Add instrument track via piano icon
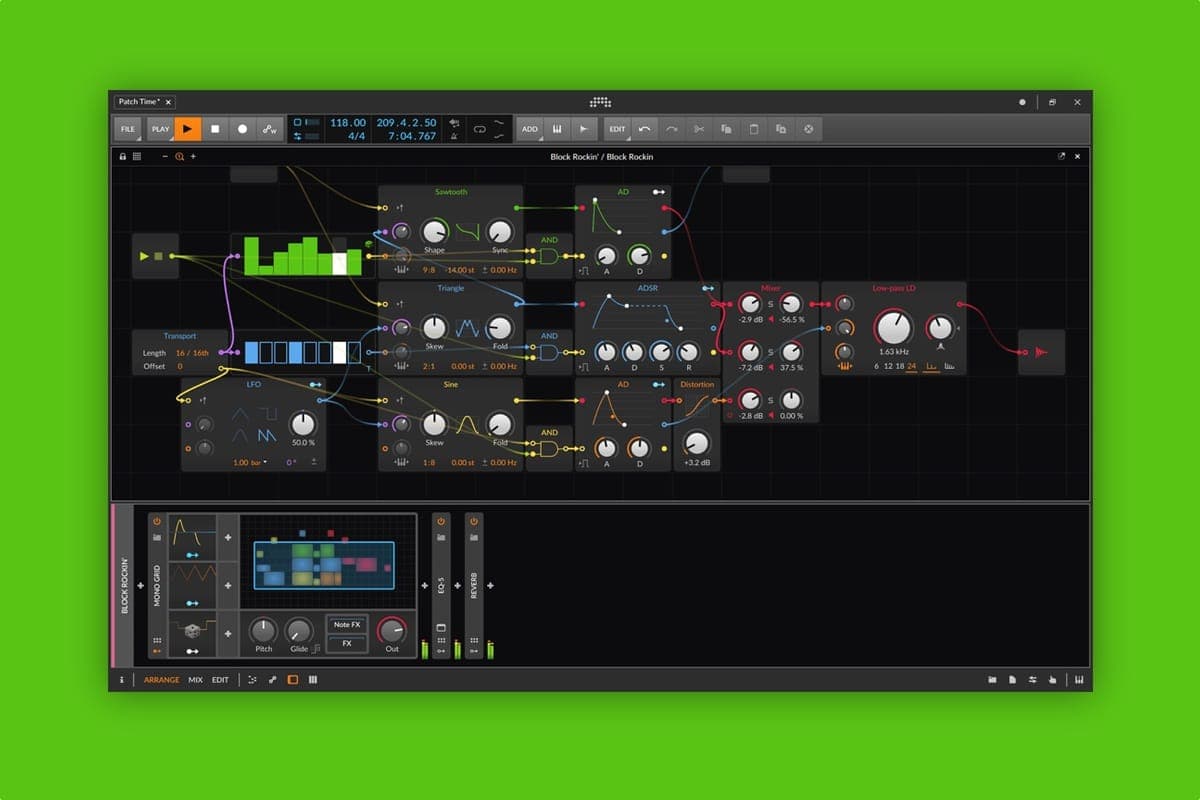The width and height of the screenshot is (1200, 800). pos(557,129)
